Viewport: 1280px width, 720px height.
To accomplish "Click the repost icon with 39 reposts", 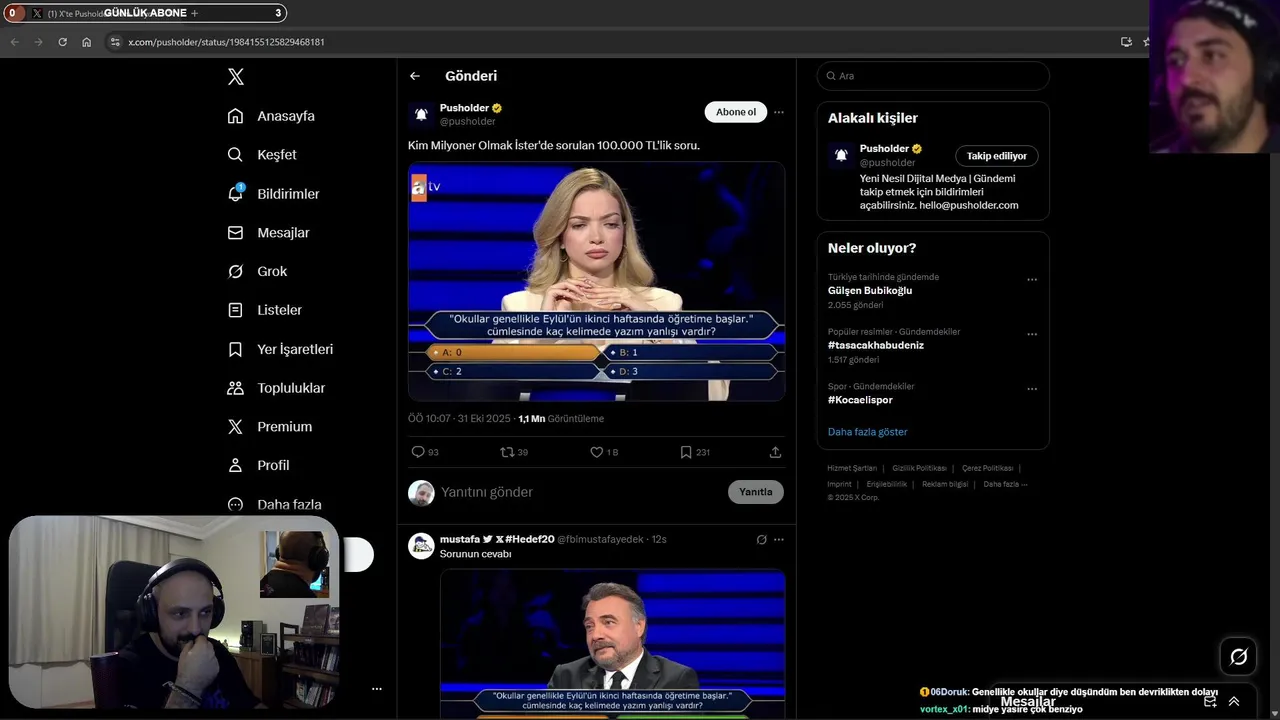I will tap(507, 452).
